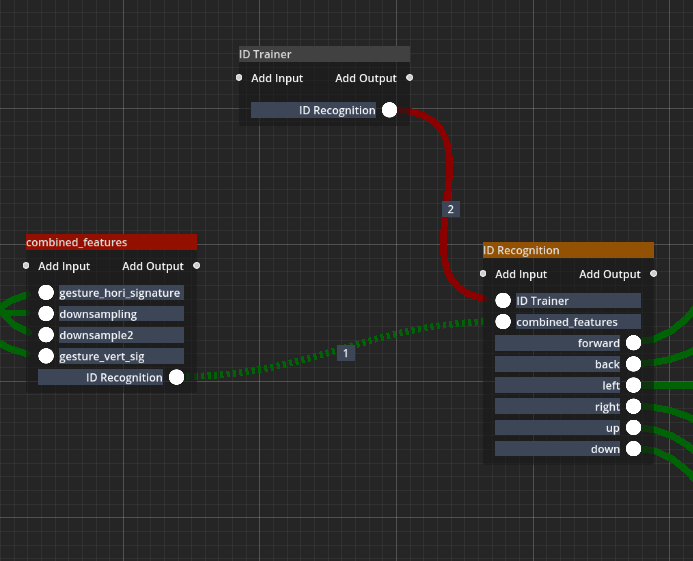
Task: Click Add Input on the ID Trainer node
Action: pyautogui.click(x=276, y=78)
